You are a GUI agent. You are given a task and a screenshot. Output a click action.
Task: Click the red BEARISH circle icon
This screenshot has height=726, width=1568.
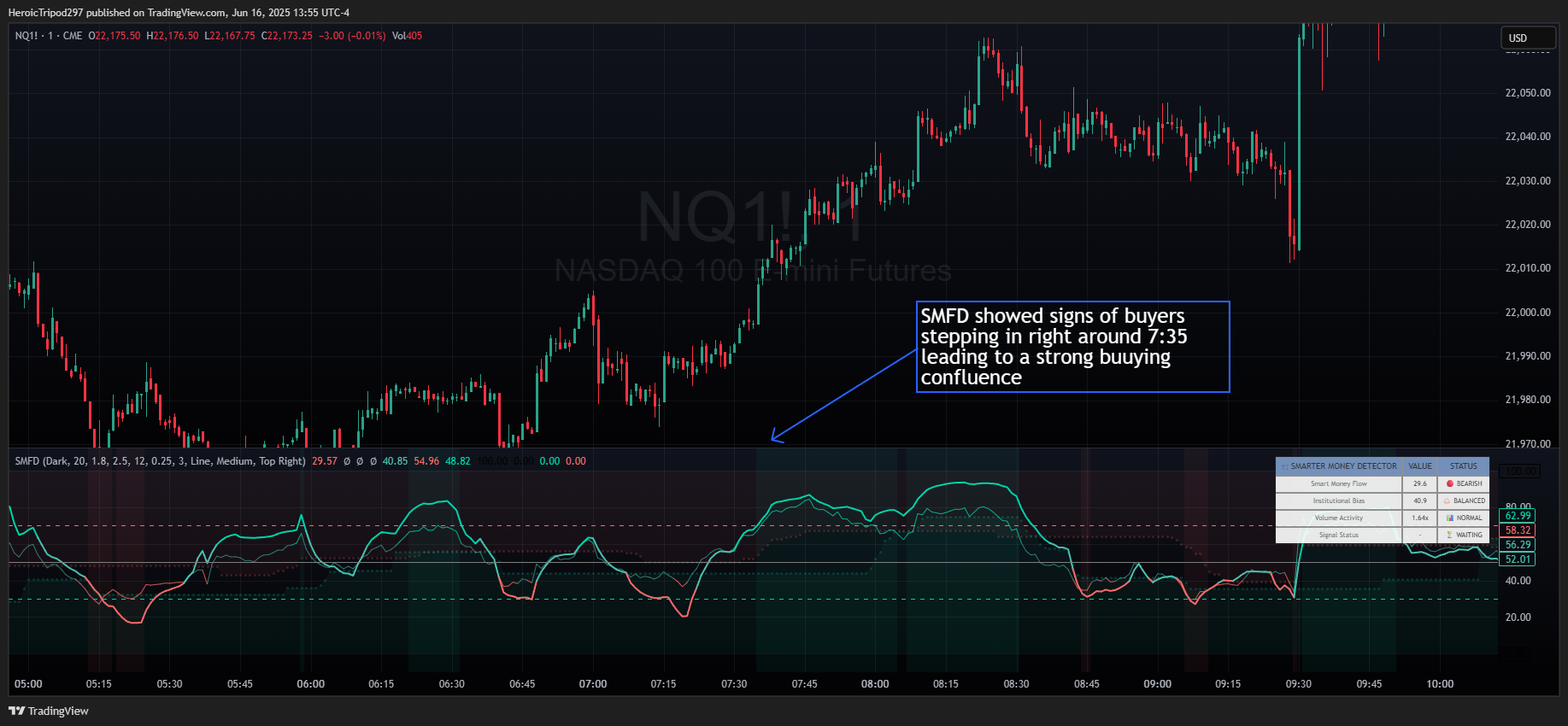pos(1449,483)
